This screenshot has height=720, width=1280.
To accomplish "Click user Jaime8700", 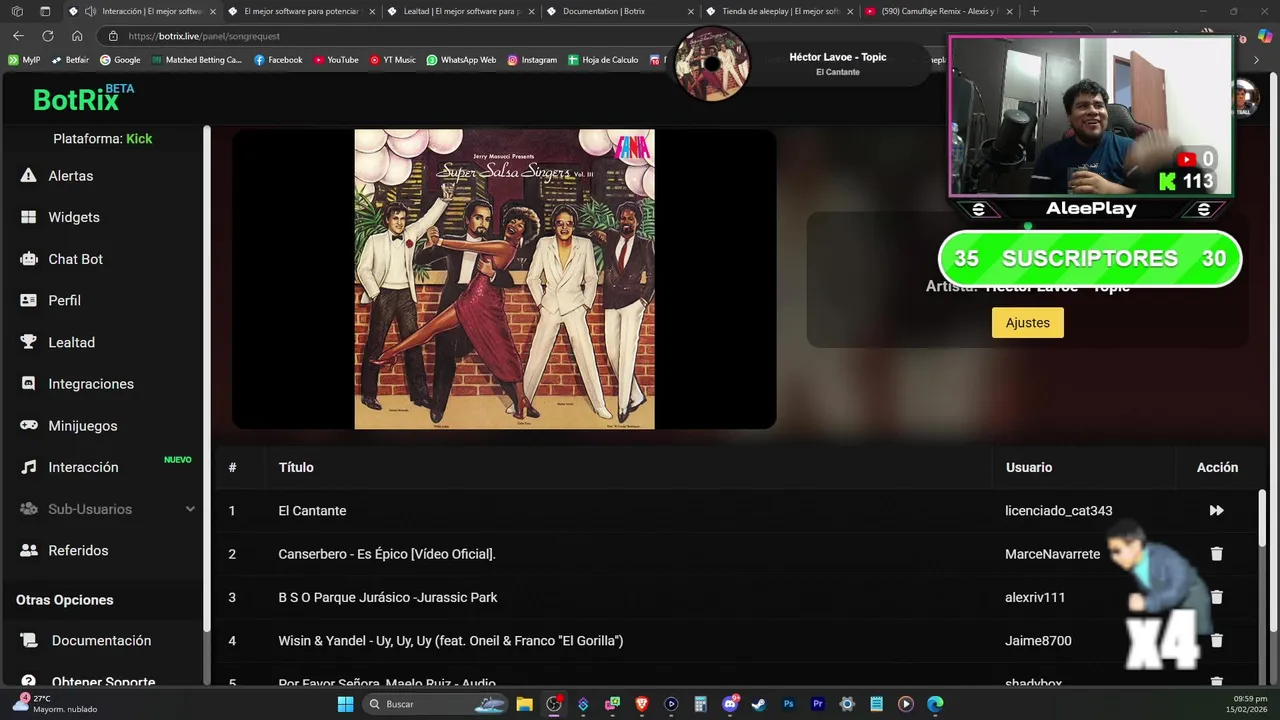I will pyautogui.click(x=1038, y=641).
